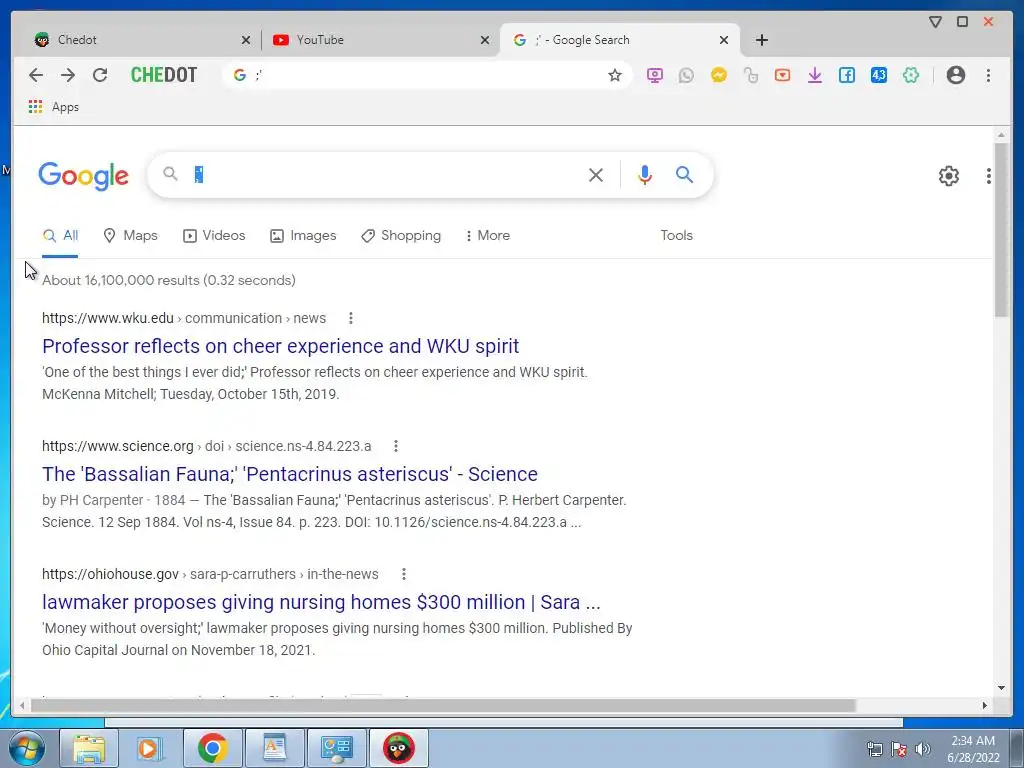Click the results count text
The image size is (1024, 768).
(x=168, y=280)
